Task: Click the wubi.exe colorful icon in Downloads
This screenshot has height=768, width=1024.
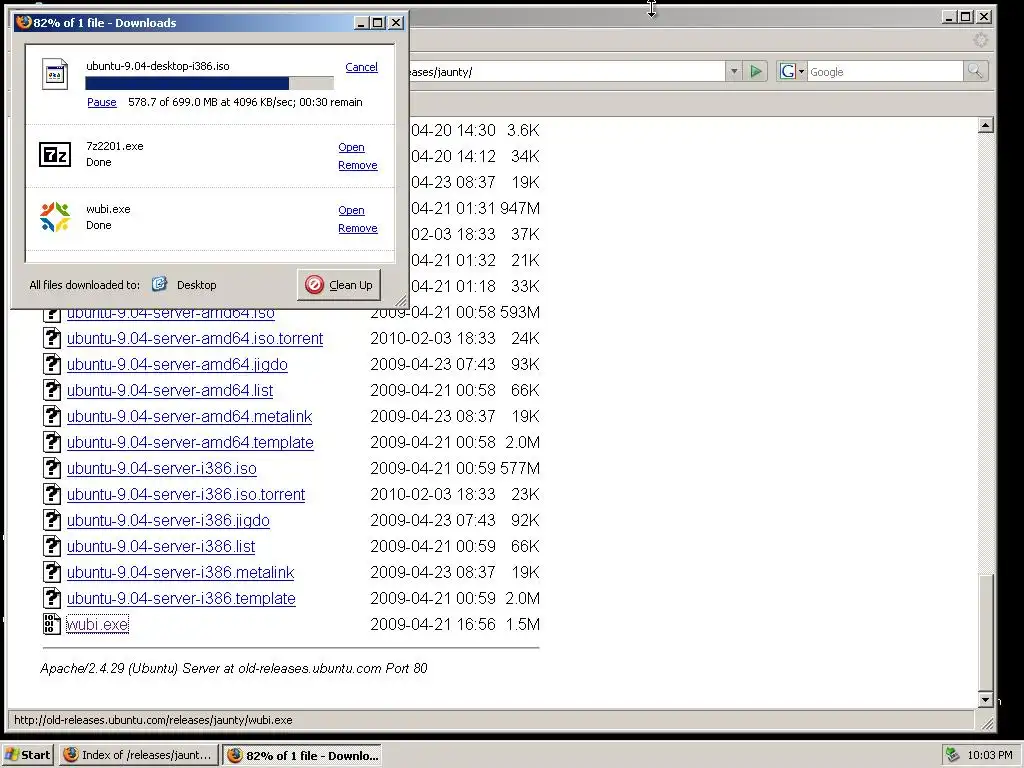Action: click(x=55, y=217)
